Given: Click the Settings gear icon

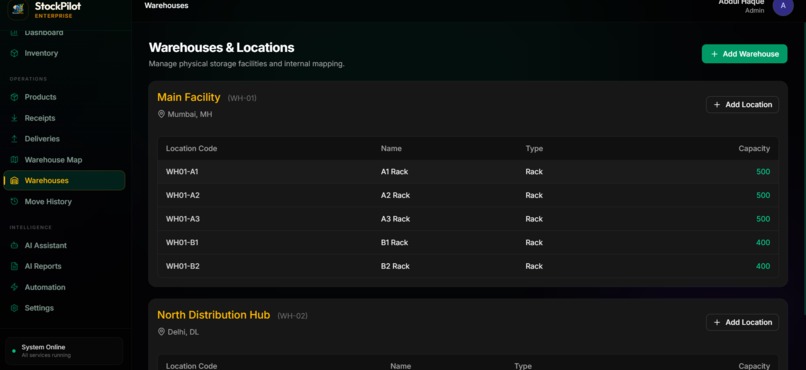Looking at the screenshot, I should pyautogui.click(x=14, y=308).
